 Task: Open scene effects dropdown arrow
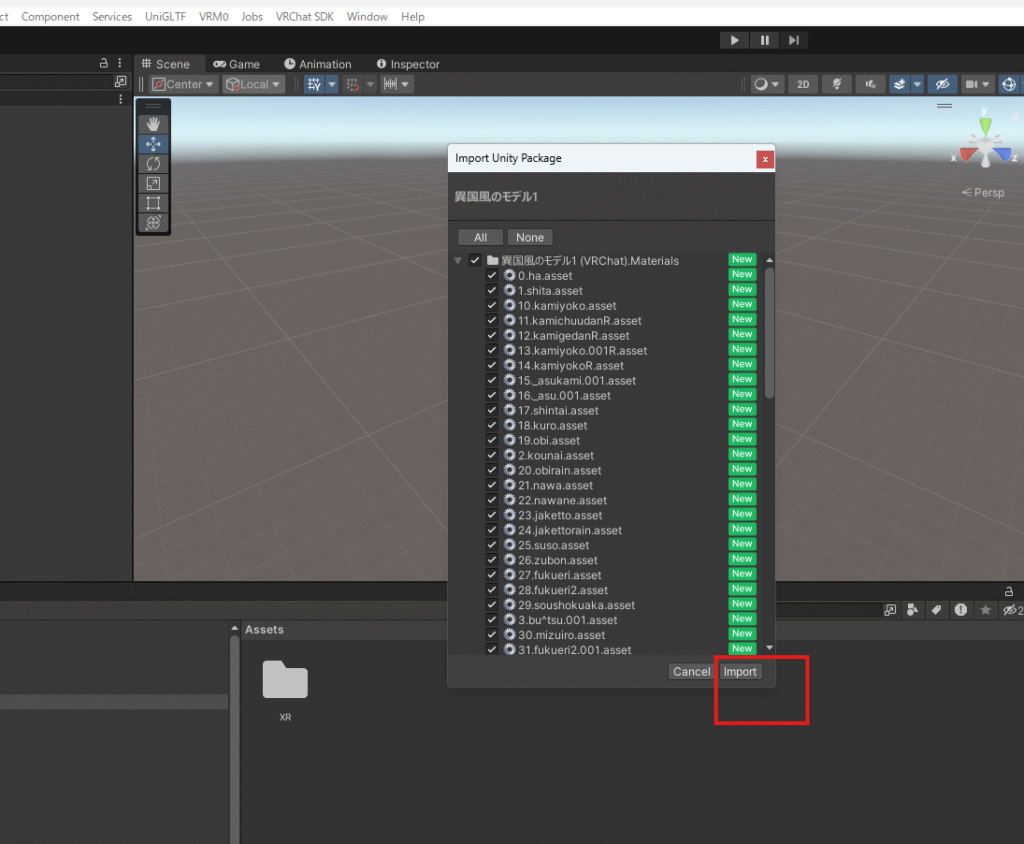tap(917, 84)
